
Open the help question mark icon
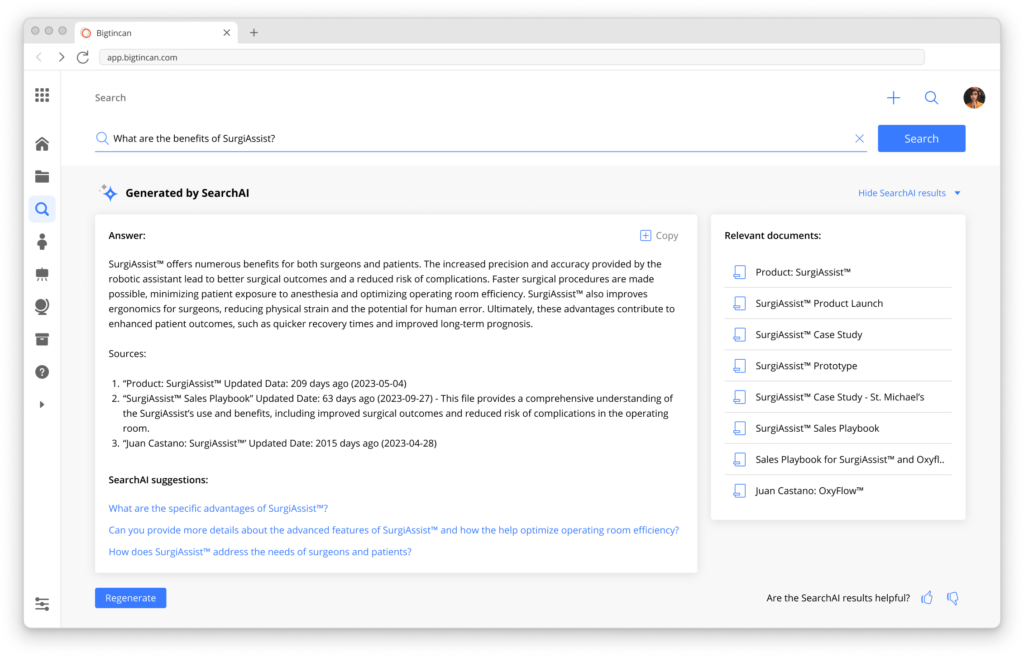(42, 372)
